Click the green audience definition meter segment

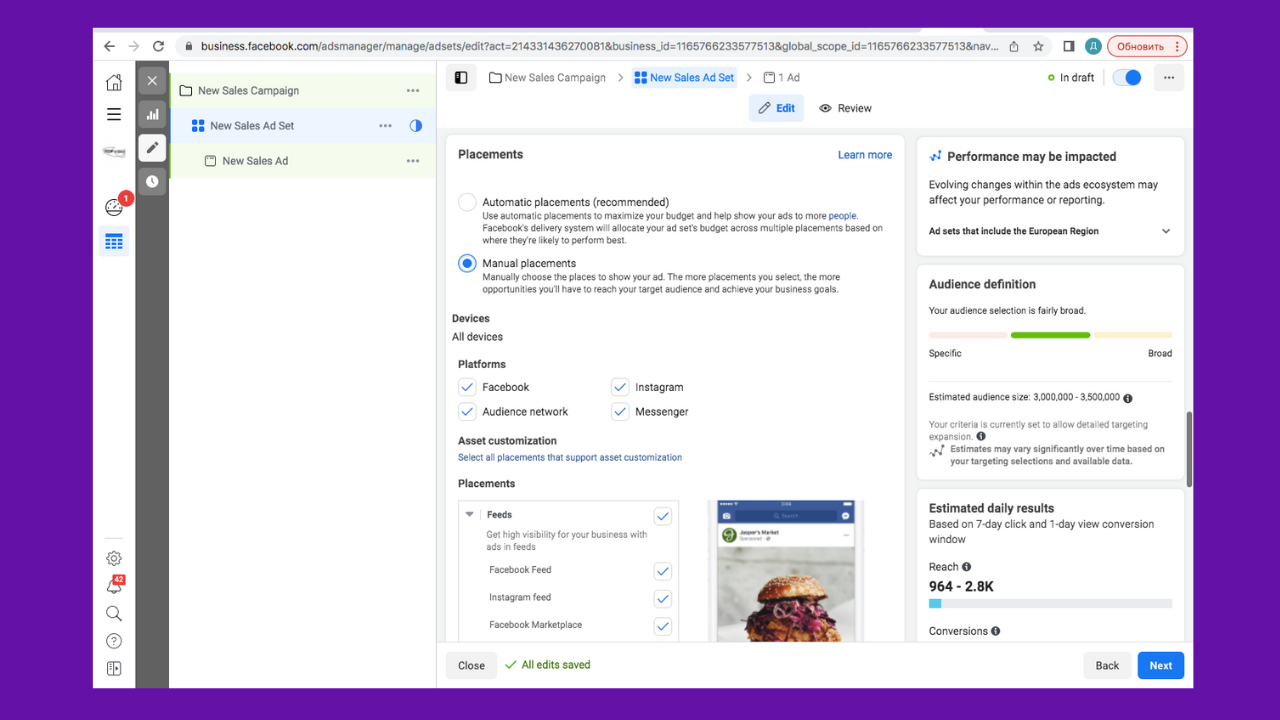[1050, 335]
